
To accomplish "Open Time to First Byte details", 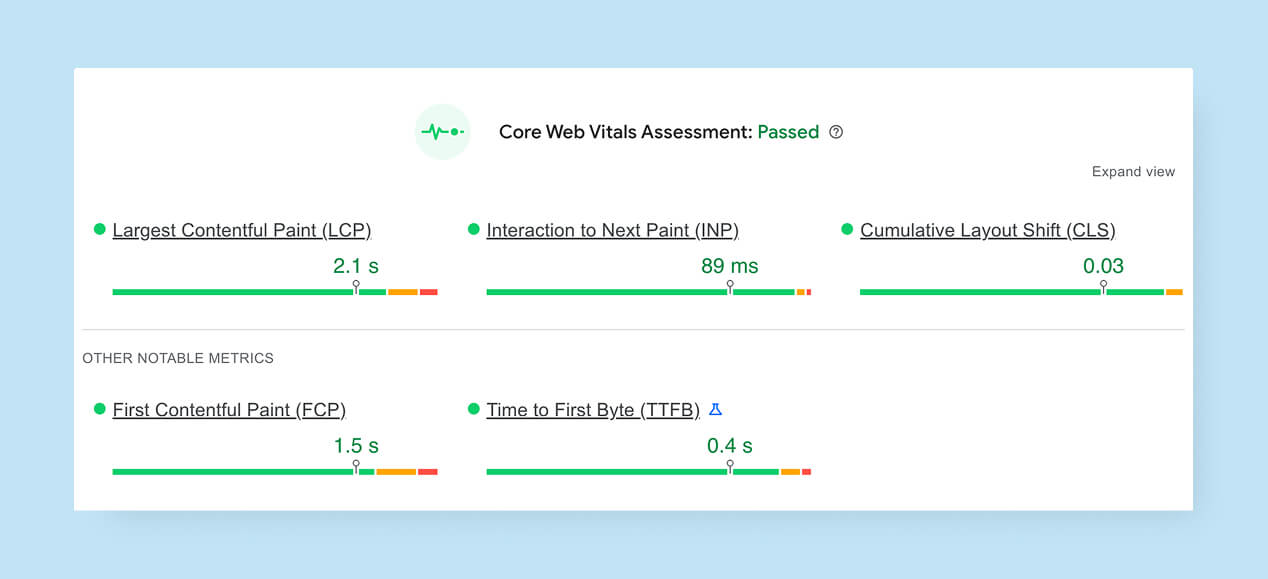I will tap(592, 410).
